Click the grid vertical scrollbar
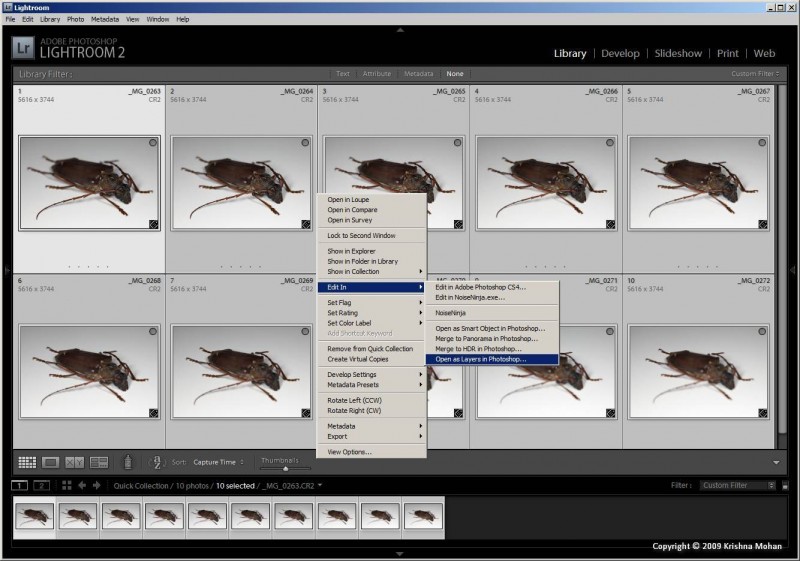800x561 pixels. tap(781, 260)
